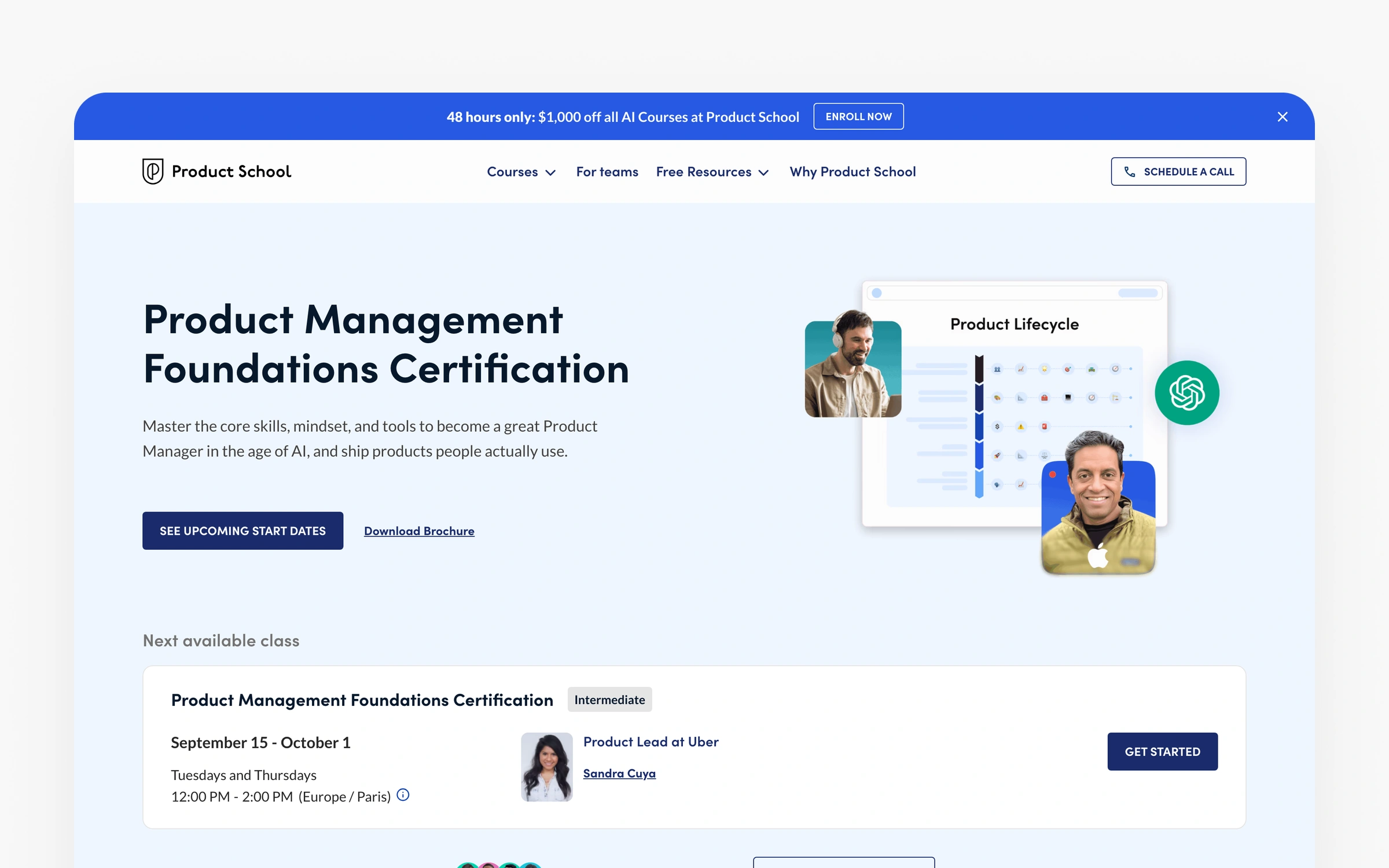Click SEE UPCOMING START DATES button
This screenshot has width=1389, height=868.
pyautogui.click(x=242, y=531)
